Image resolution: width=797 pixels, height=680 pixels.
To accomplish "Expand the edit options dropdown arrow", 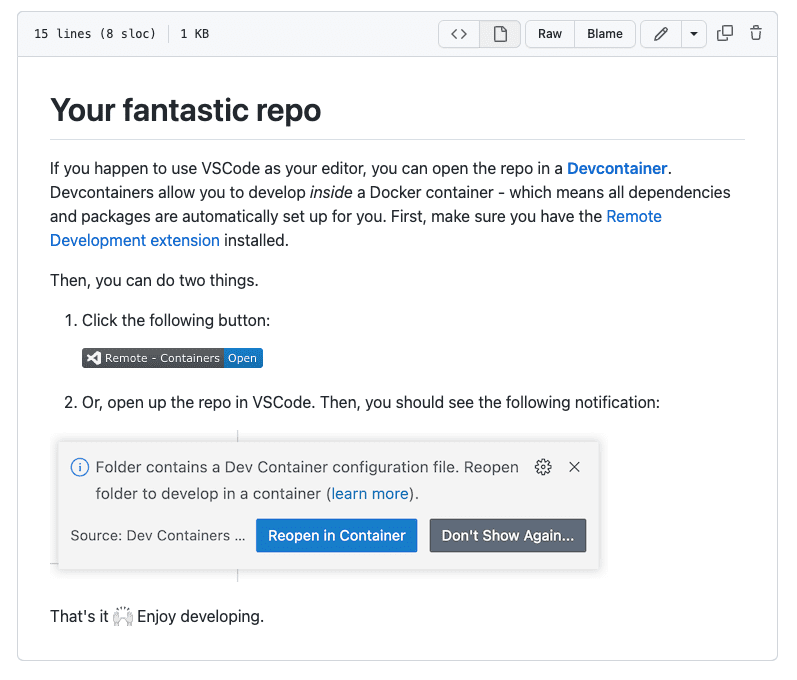I will 694,34.
